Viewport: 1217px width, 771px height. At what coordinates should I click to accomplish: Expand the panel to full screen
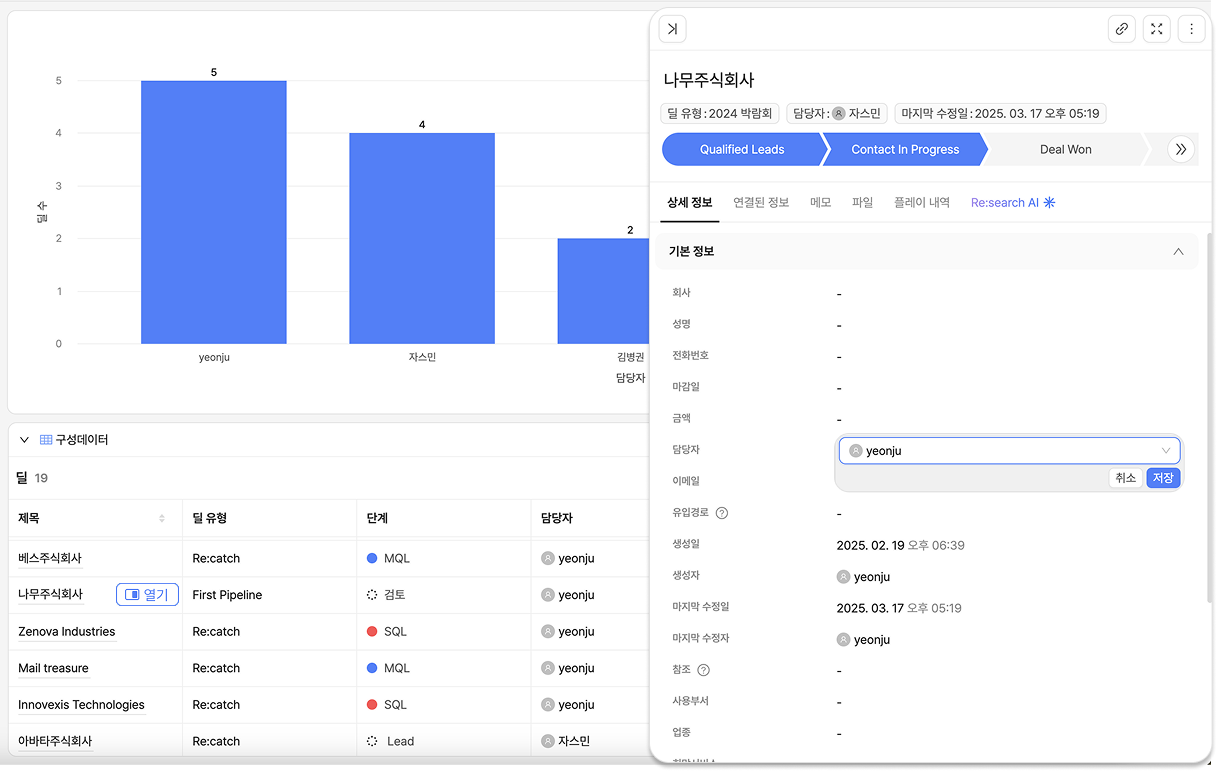click(x=1156, y=29)
